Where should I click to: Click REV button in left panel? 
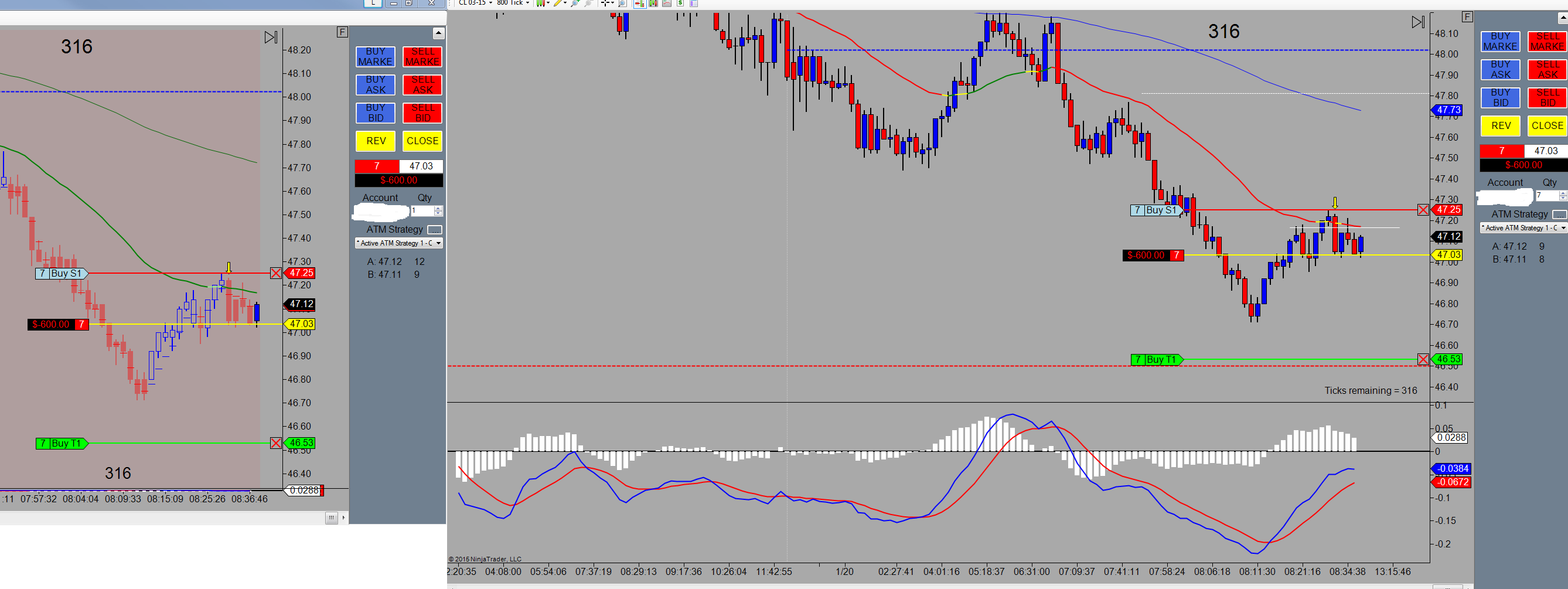(376, 141)
